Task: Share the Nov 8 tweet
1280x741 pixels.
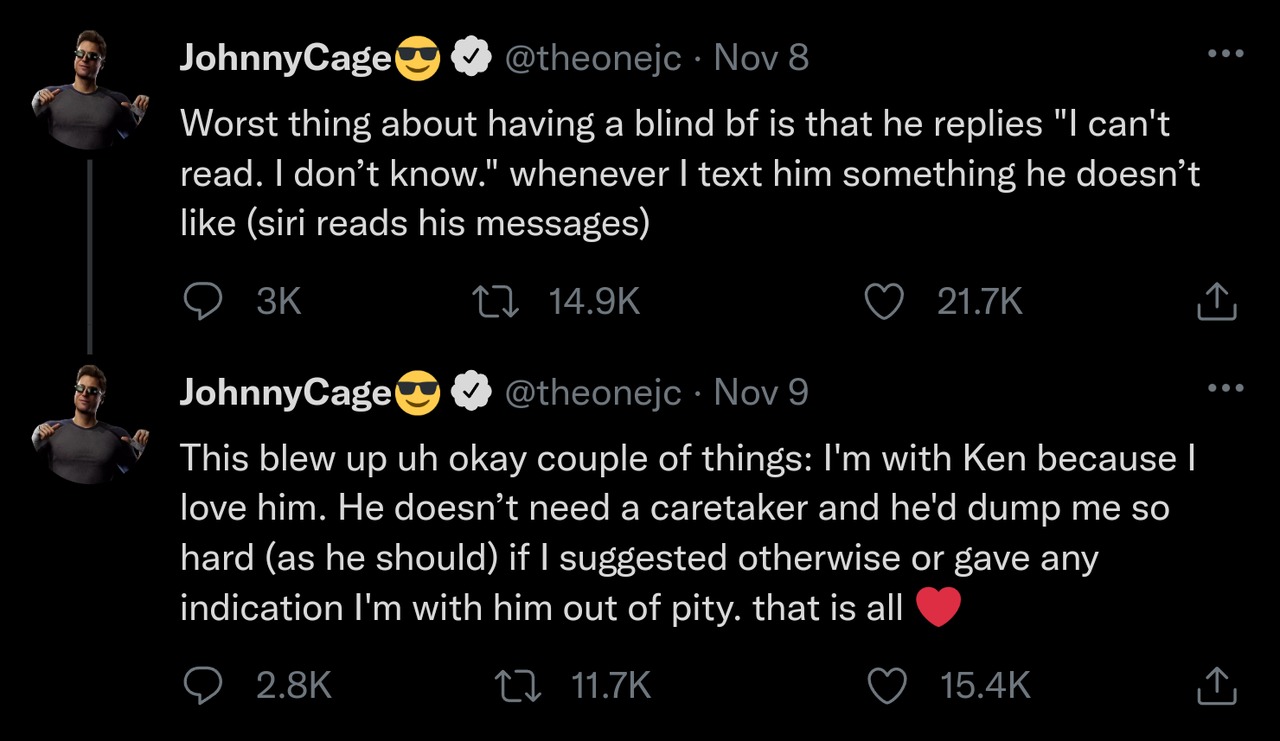Action: 1217,301
